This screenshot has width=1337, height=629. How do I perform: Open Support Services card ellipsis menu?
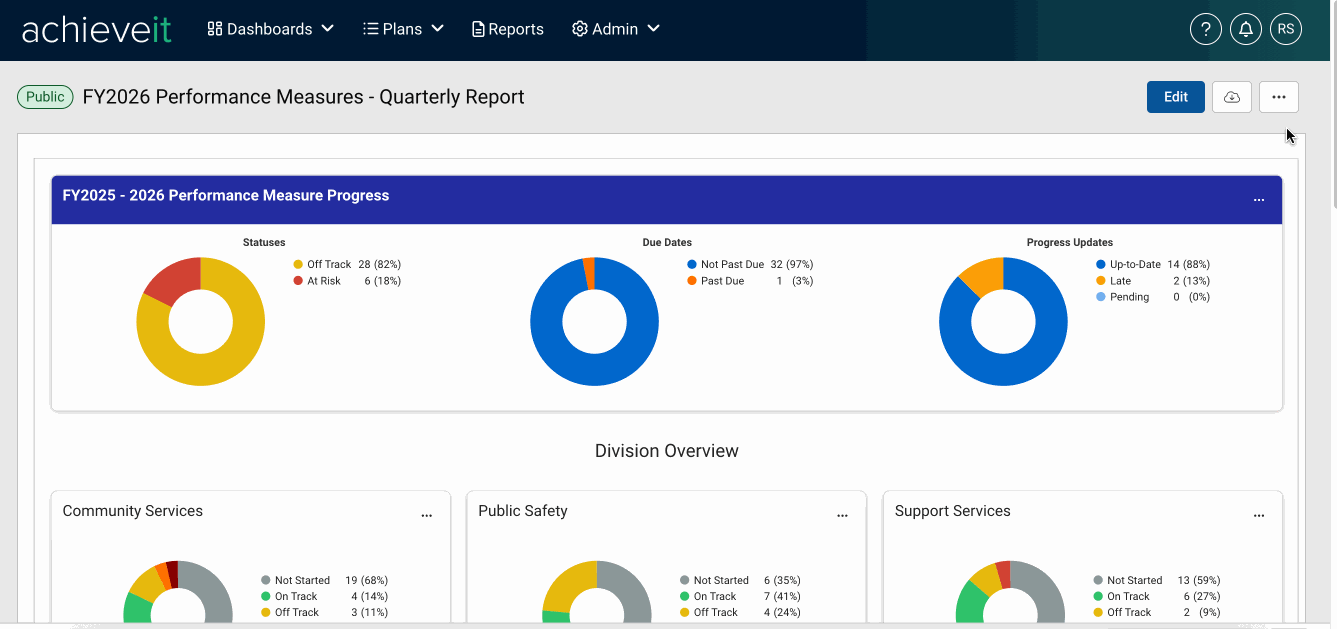pyautogui.click(x=1259, y=516)
